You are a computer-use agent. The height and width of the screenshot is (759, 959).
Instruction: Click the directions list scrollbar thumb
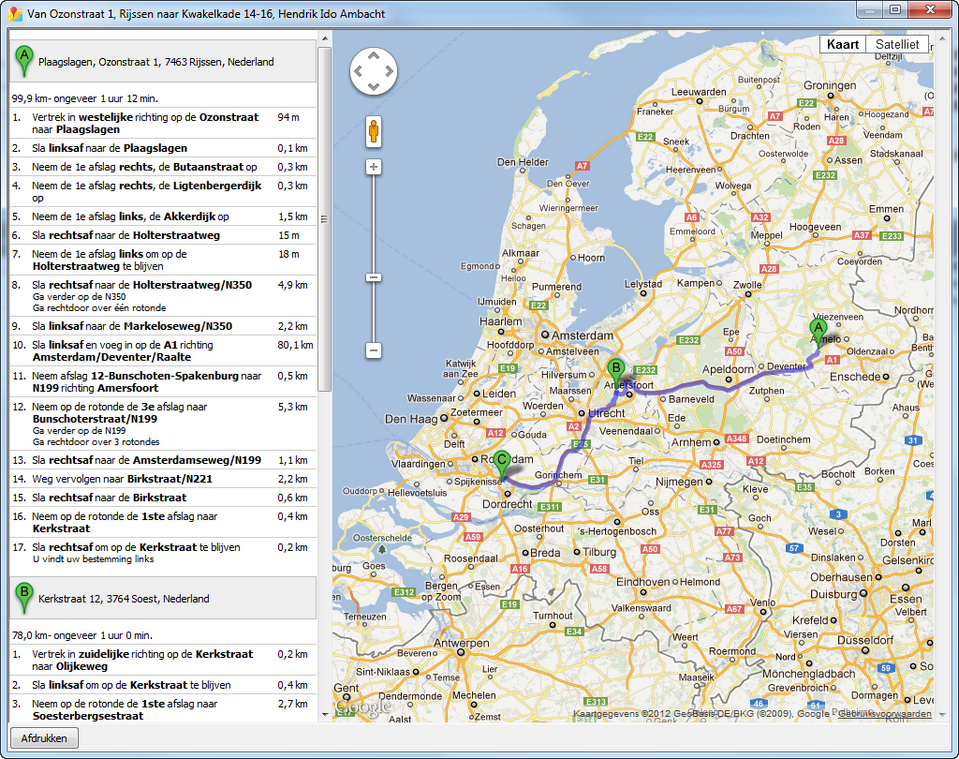(325, 219)
